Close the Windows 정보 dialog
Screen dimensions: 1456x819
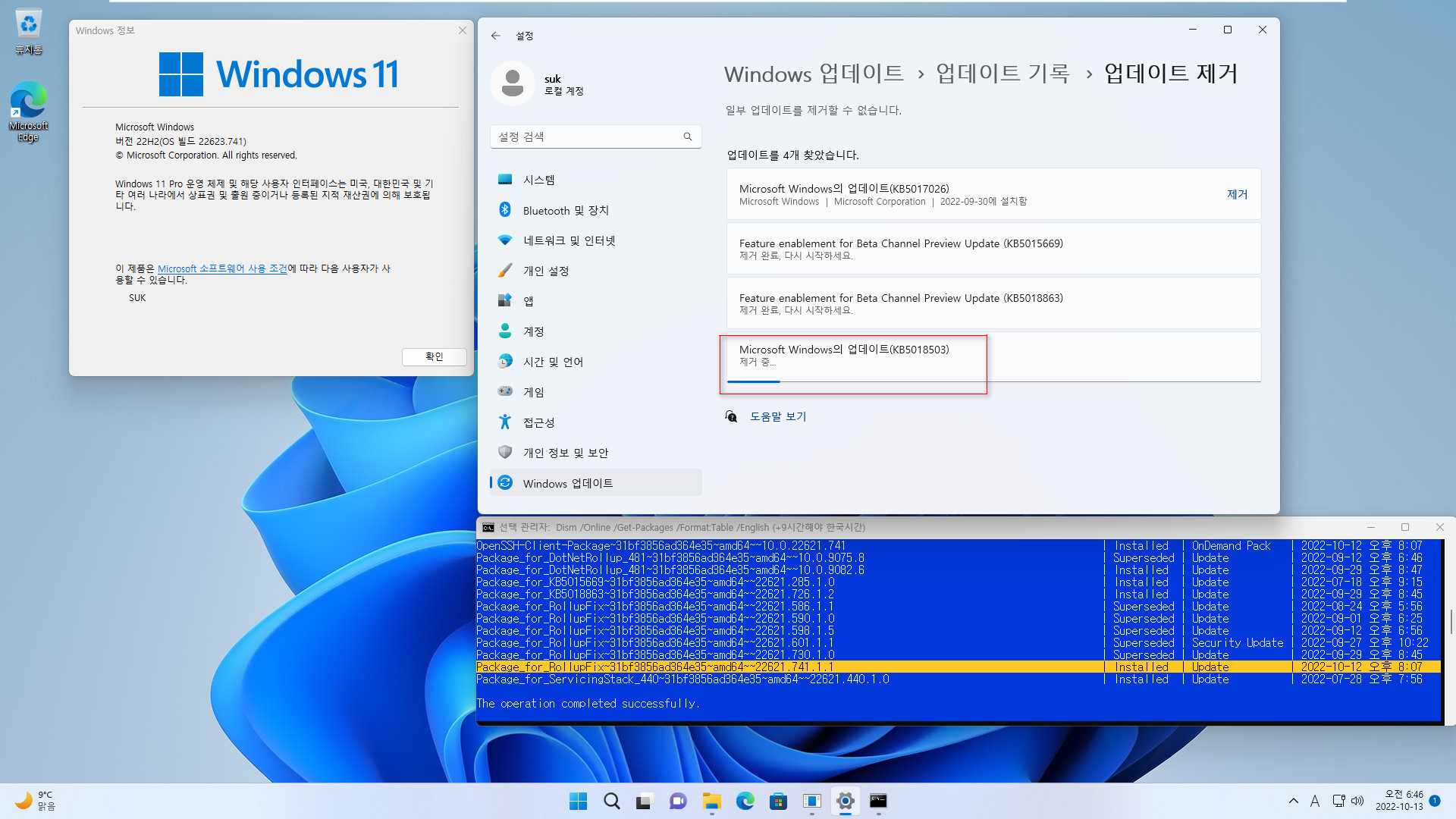(x=463, y=30)
